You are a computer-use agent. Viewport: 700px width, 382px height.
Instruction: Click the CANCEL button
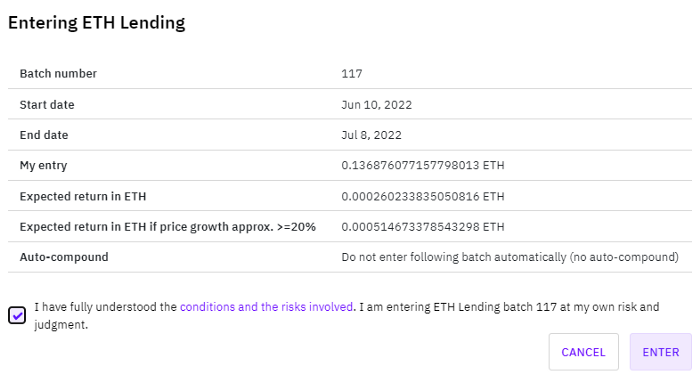[583, 352]
